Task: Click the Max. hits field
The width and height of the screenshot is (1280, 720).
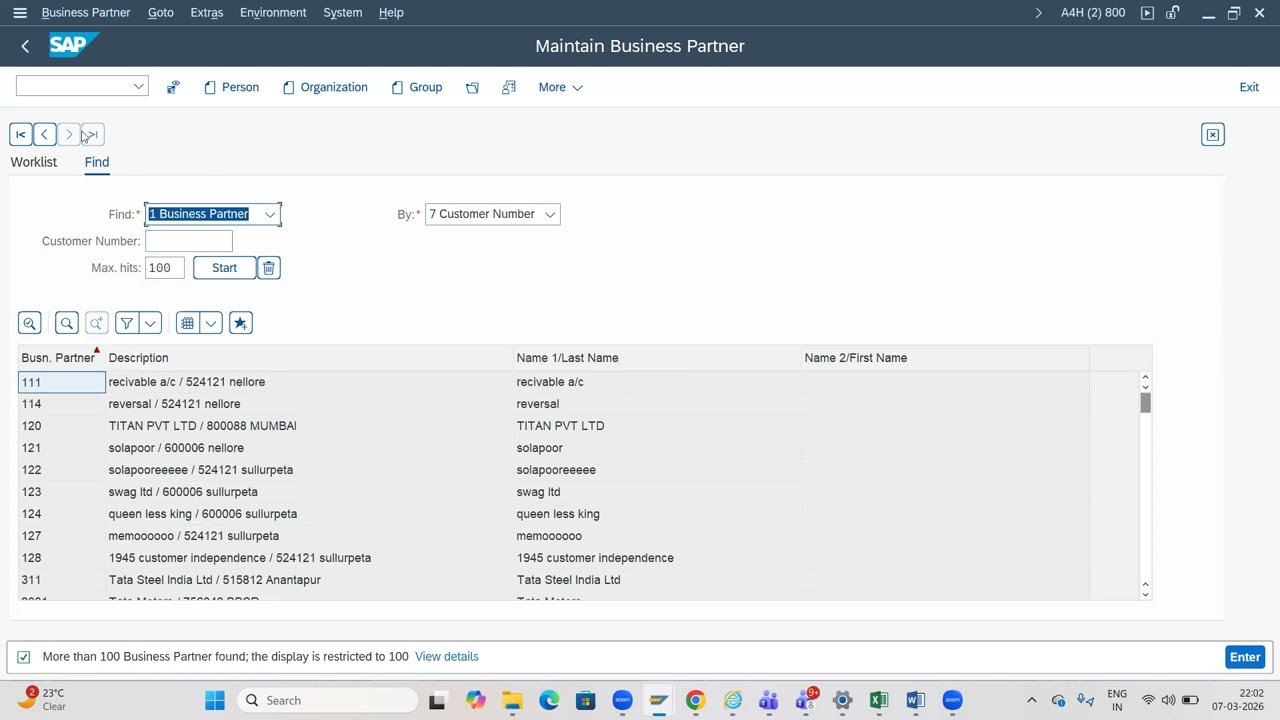Action: tap(165, 268)
